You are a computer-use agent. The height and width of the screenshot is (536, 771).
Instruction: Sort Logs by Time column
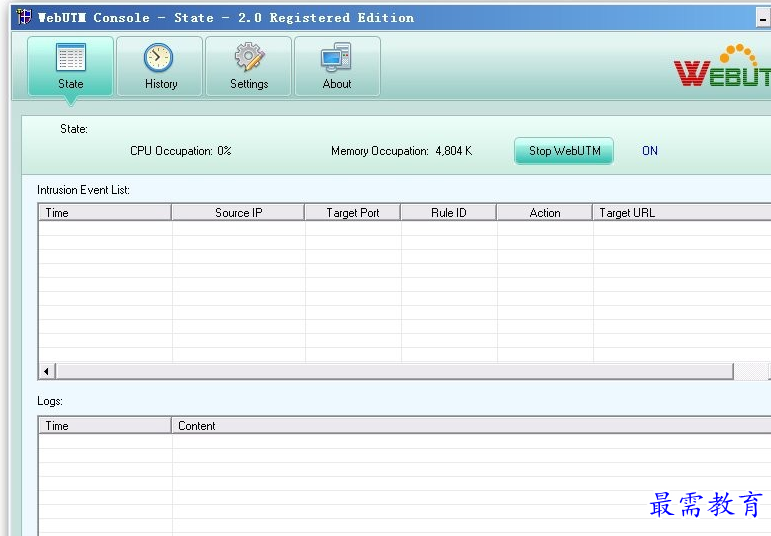[x=105, y=425]
